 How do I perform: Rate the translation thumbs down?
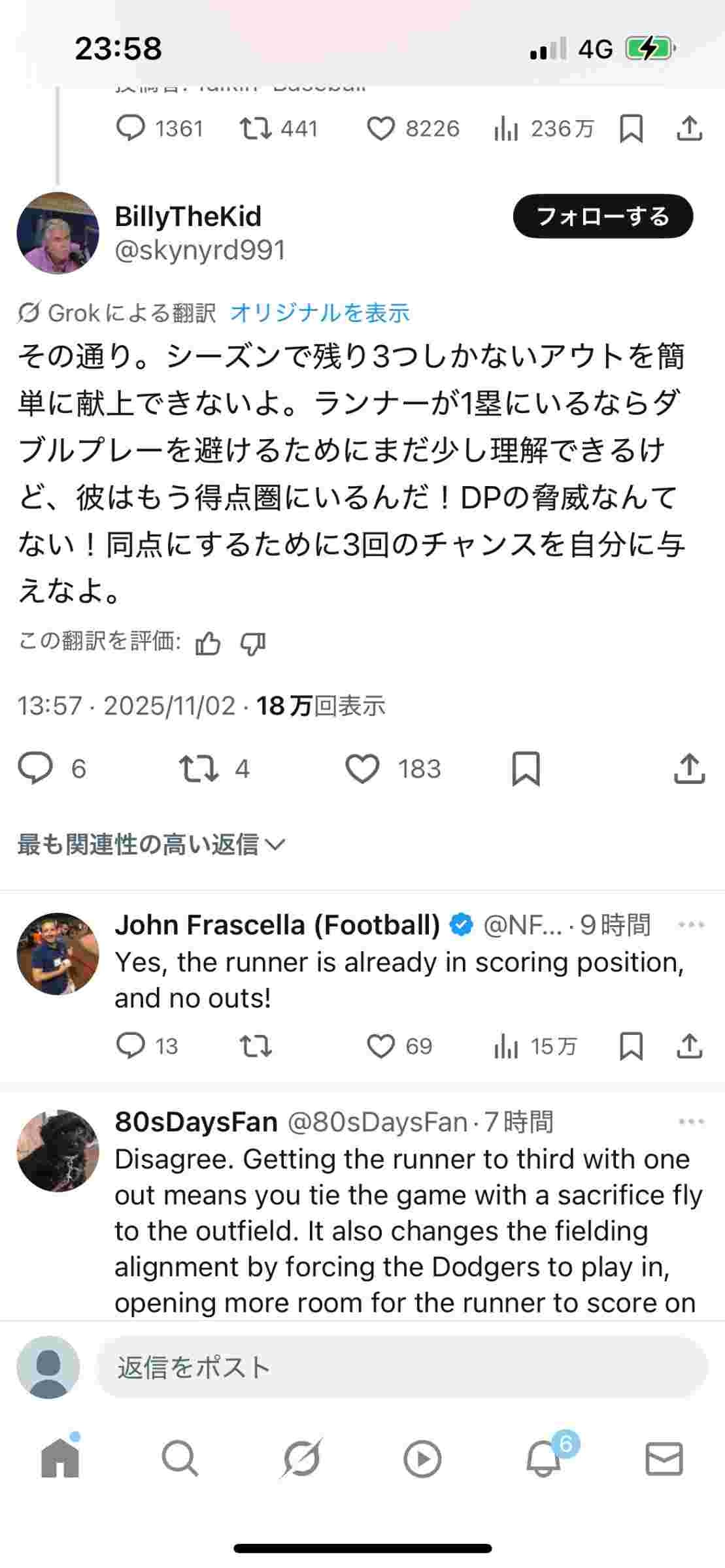(x=252, y=644)
